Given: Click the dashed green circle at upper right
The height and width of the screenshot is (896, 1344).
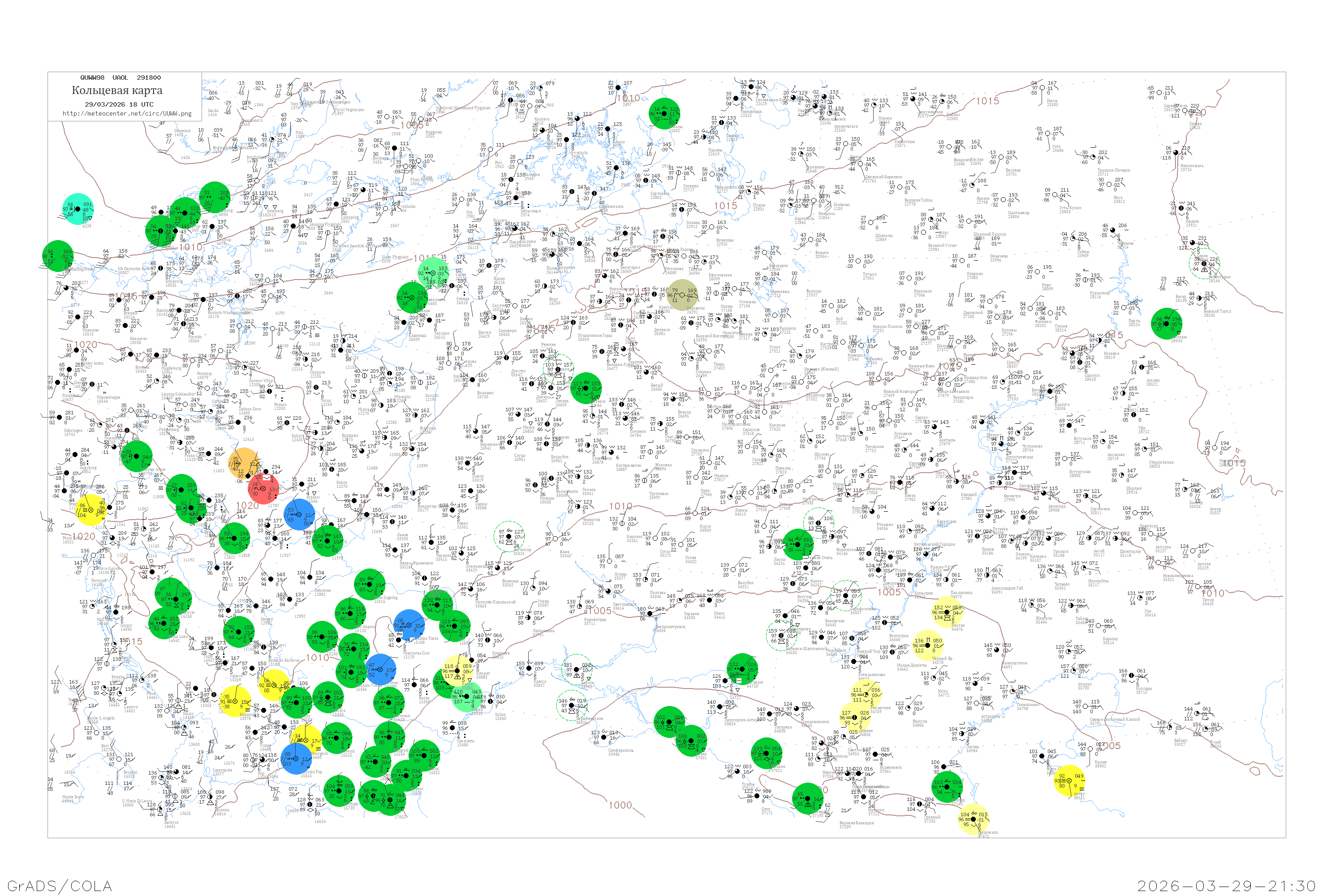Looking at the screenshot, I should 1205,263.
